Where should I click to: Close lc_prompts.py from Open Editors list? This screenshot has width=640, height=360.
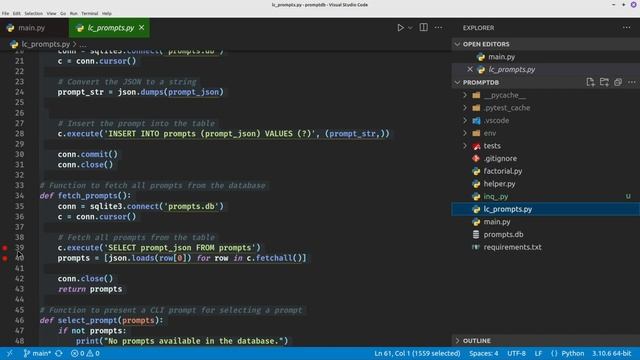470,69
